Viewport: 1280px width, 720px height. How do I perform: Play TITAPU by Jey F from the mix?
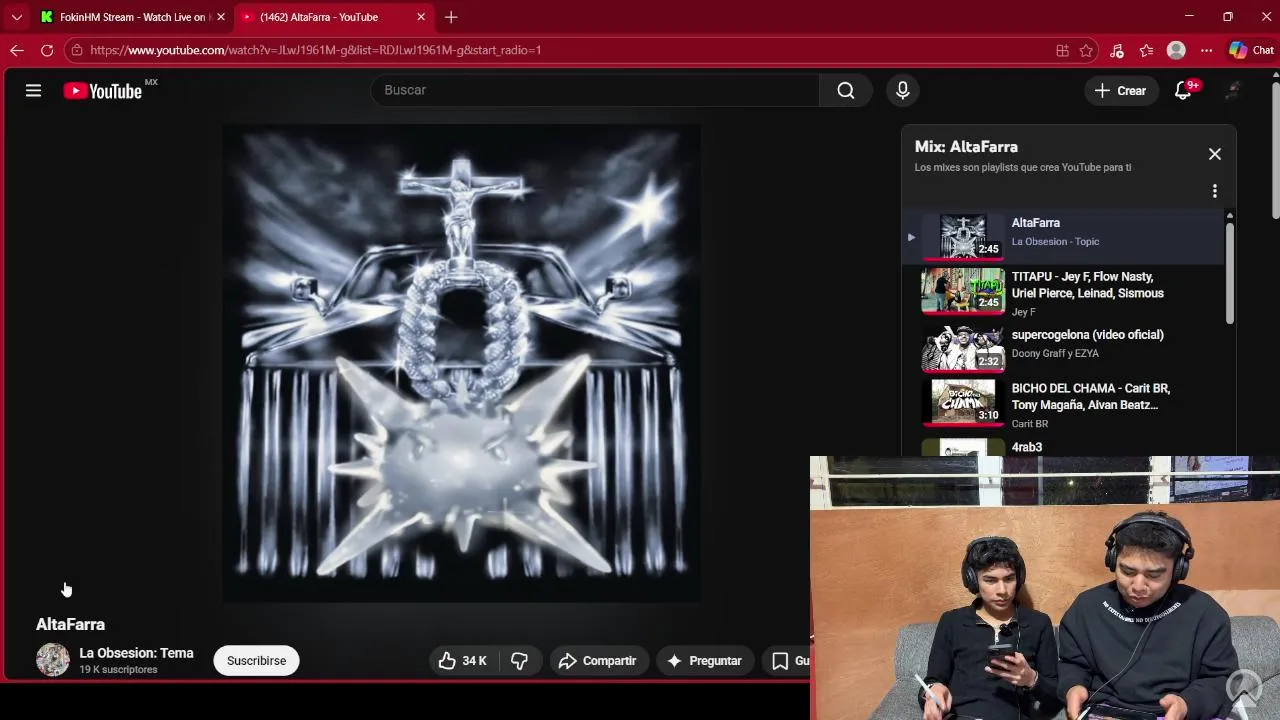tap(1063, 292)
